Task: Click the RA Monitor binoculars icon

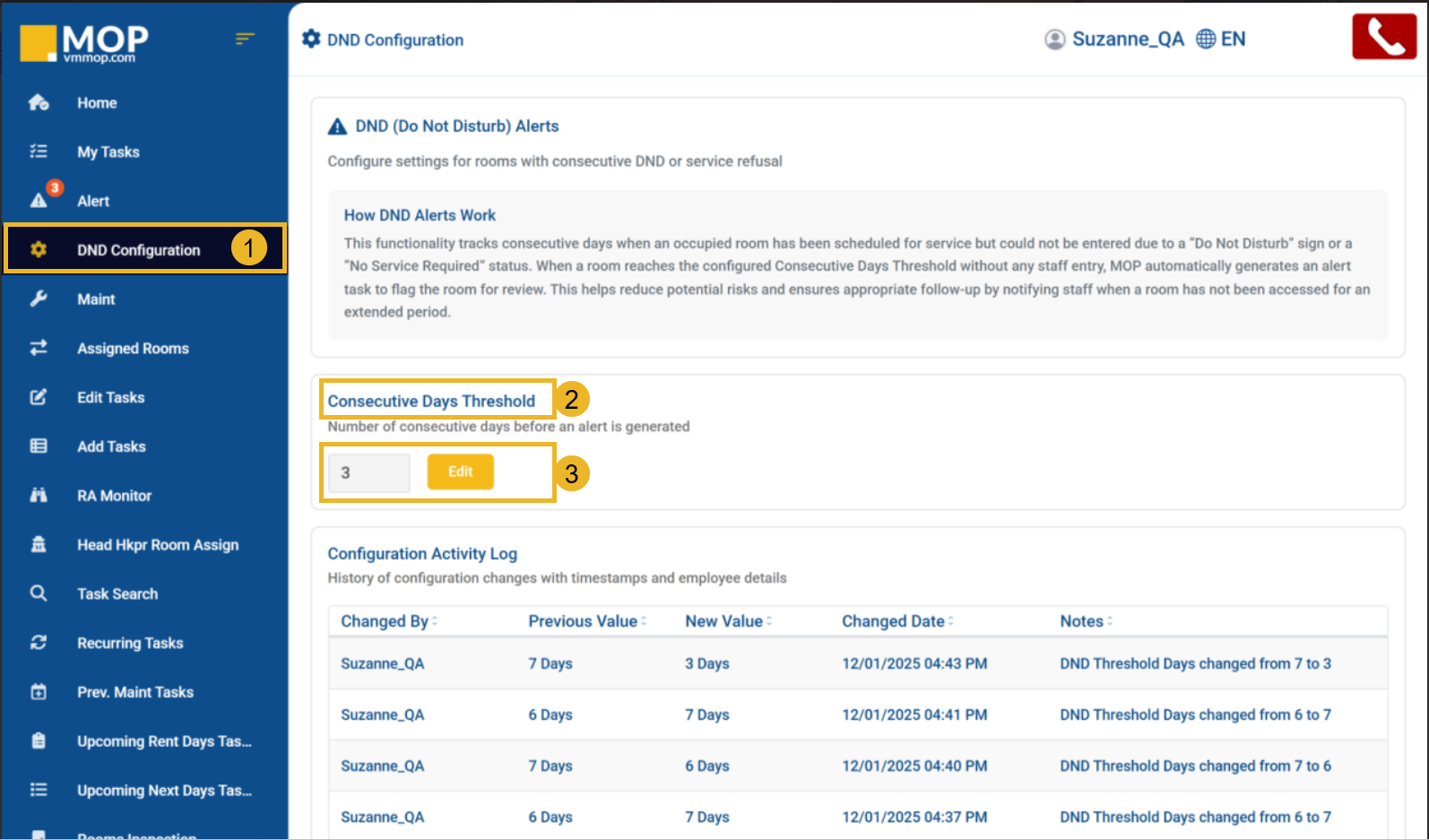Action: click(39, 495)
